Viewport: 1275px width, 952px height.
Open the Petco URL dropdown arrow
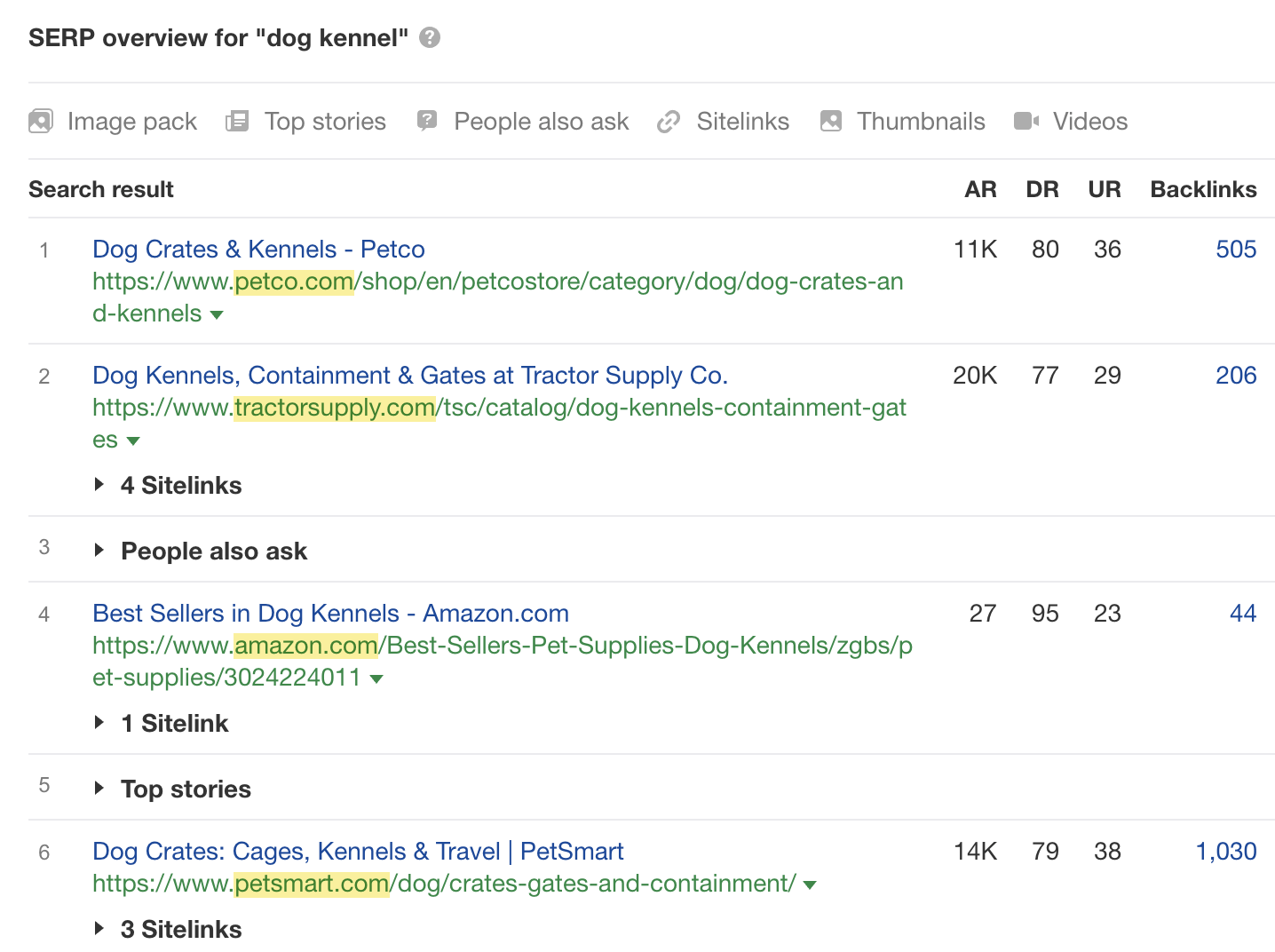pos(217,314)
